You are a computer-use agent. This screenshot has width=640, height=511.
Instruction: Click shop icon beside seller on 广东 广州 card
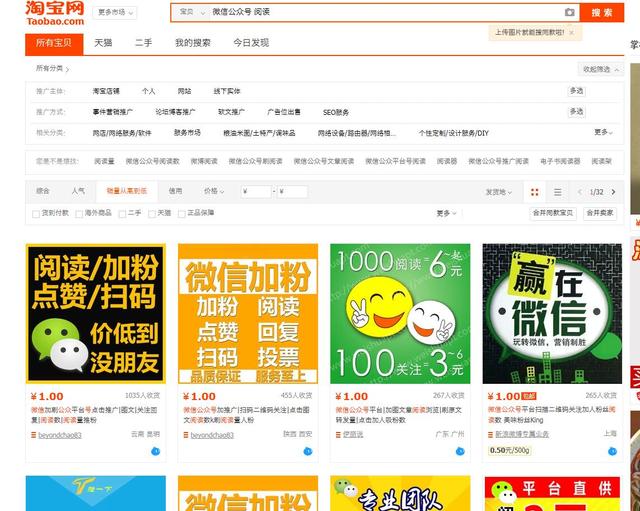pos(338,435)
